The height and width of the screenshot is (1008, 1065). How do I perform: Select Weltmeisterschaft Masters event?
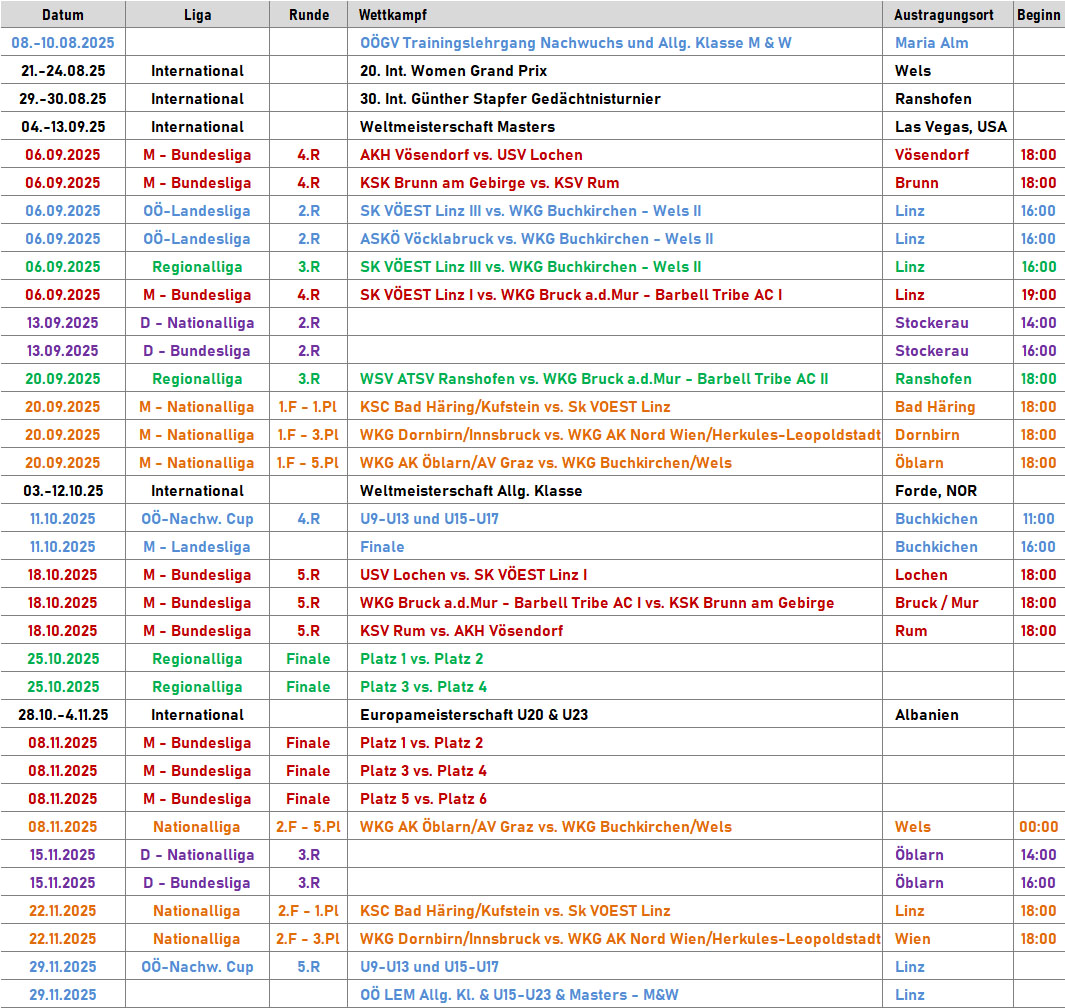point(457,126)
